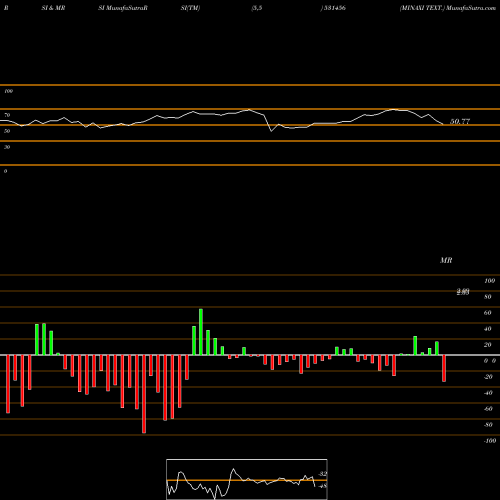Click the histogram axis label -20
Viewport: 500px width, 500px height.
488,377
